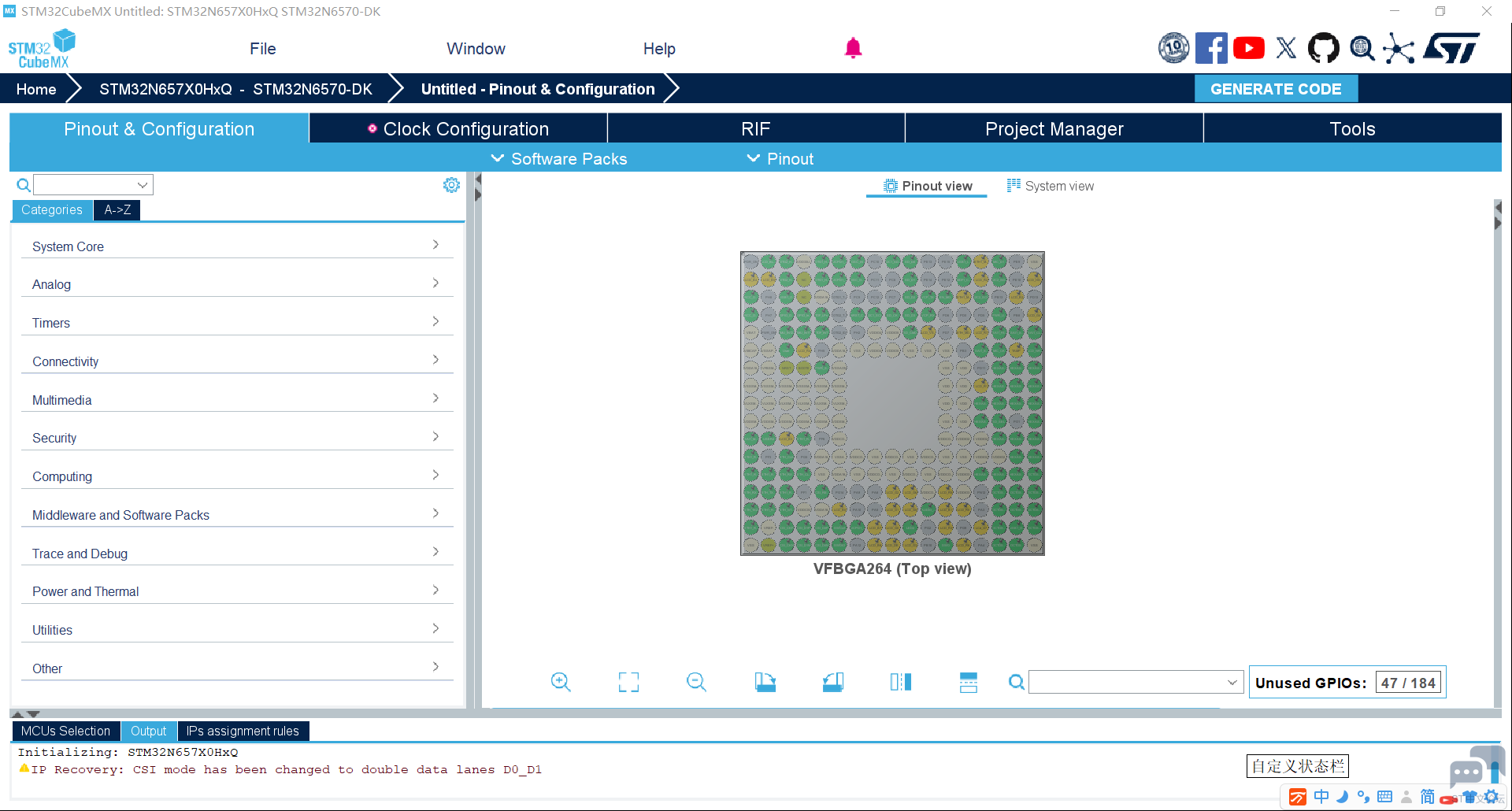Select the Output tab
The image size is (1512, 811).
[149, 731]
